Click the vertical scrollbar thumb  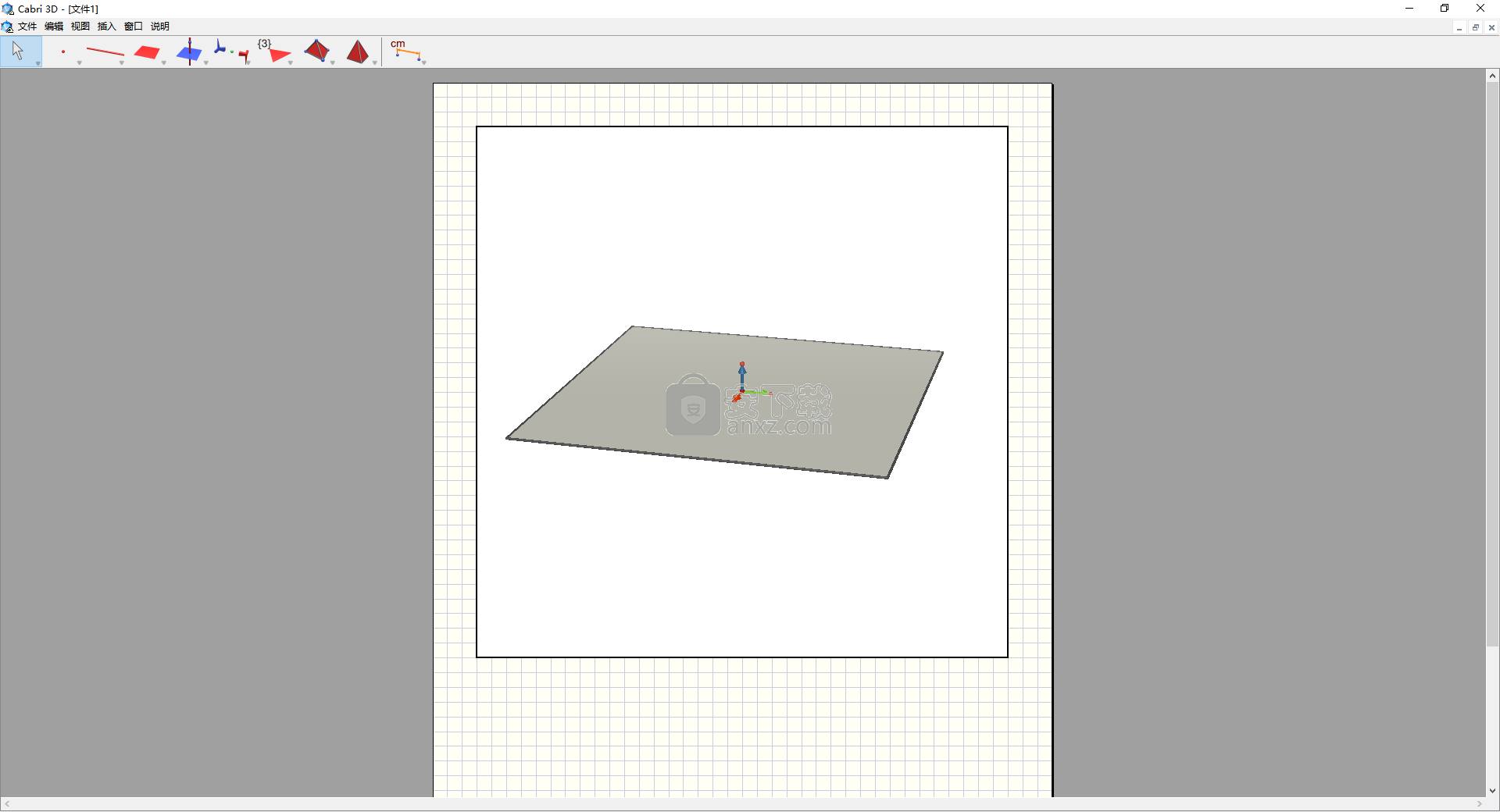1492,364
